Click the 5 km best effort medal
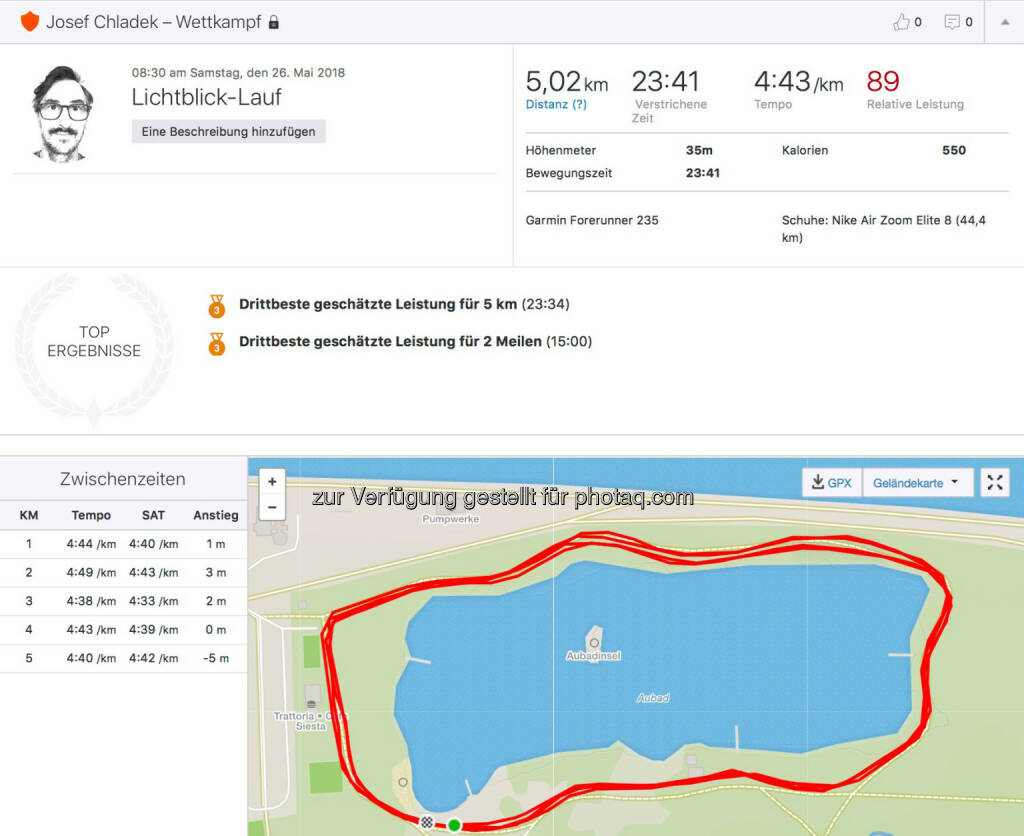Image resolution: width=1024 pixels, height=836 pixels. pyautogui.click(x=216, y=304)
